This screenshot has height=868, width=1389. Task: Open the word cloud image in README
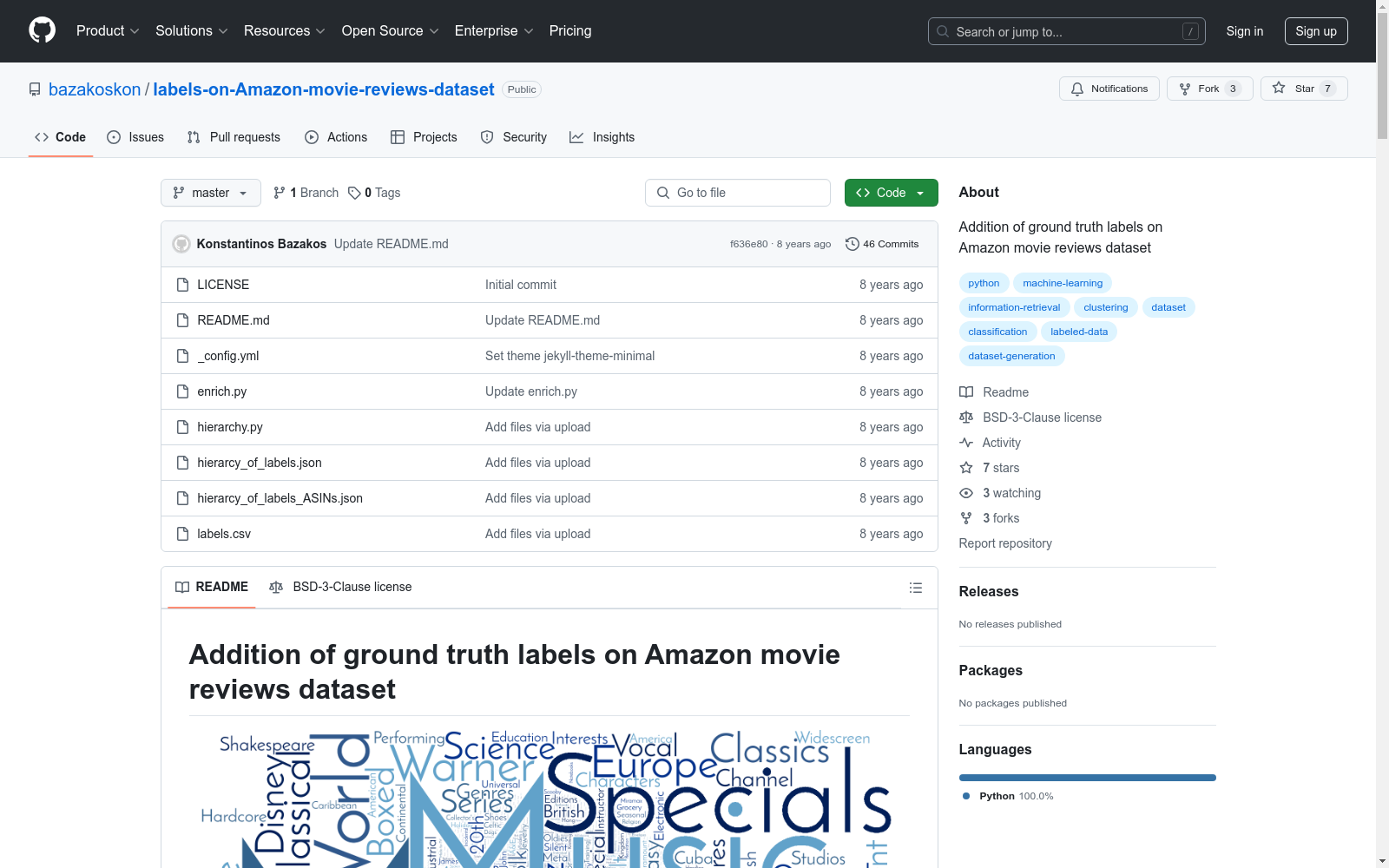click(550, 799)
